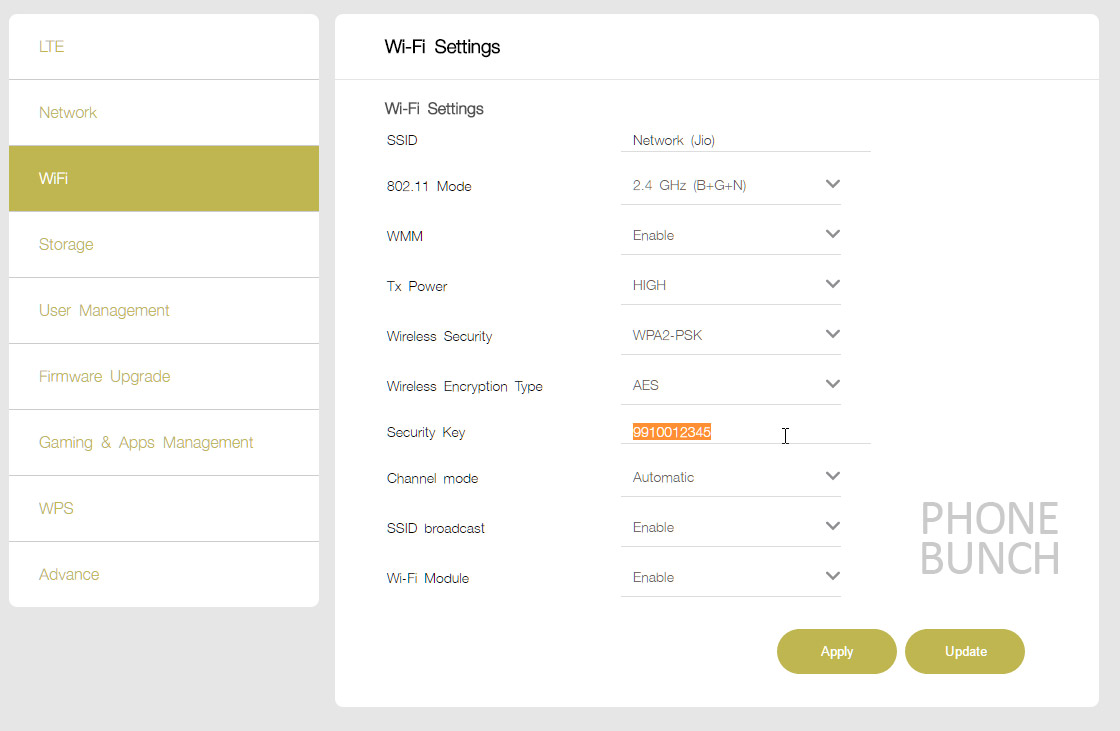This screenshot has width=1120, height=731.
Task: Open the Tx Power HIGH dropdown
Action: tap(730, 285)
